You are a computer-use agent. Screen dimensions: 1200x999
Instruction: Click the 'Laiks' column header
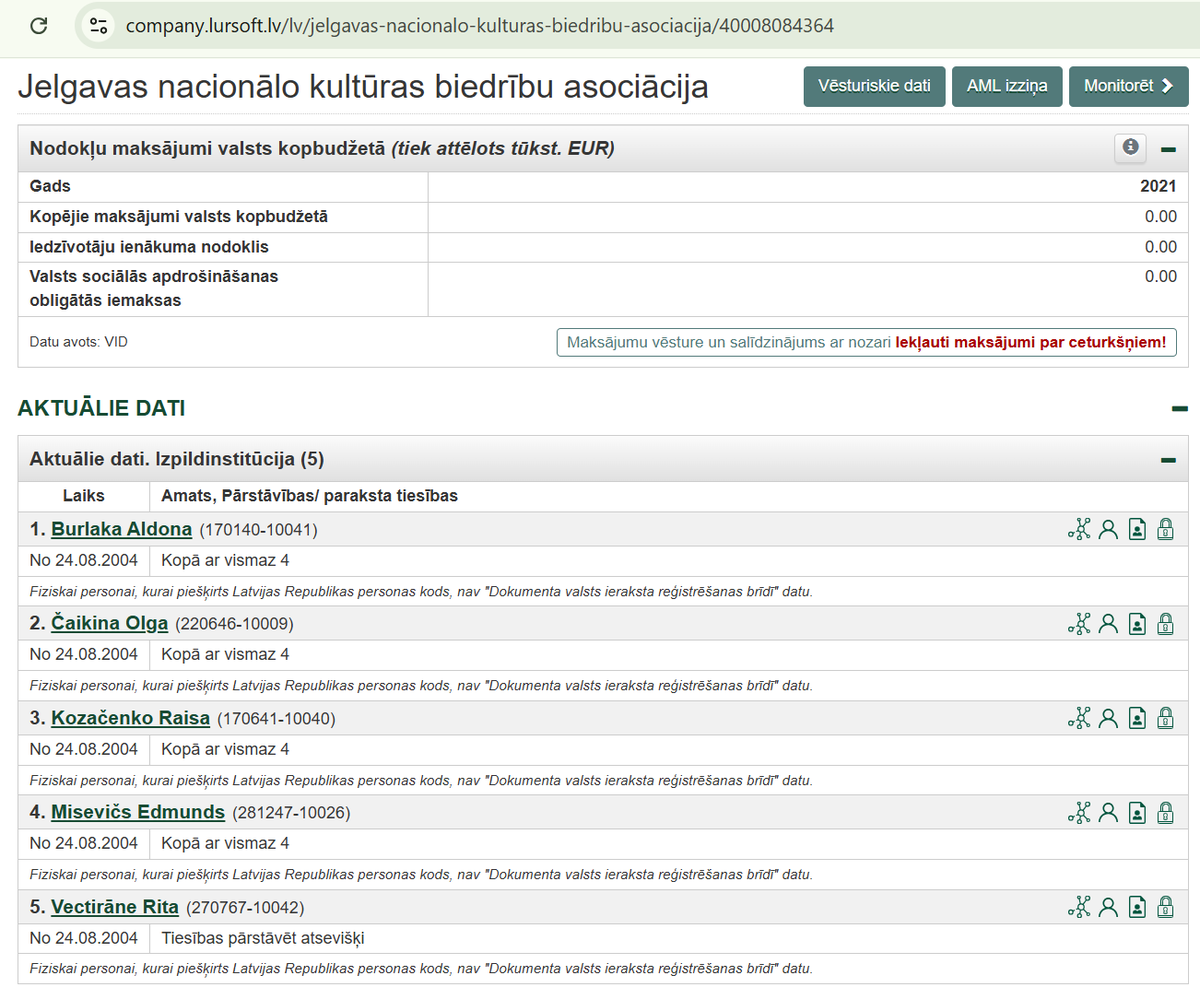(84, 496)
